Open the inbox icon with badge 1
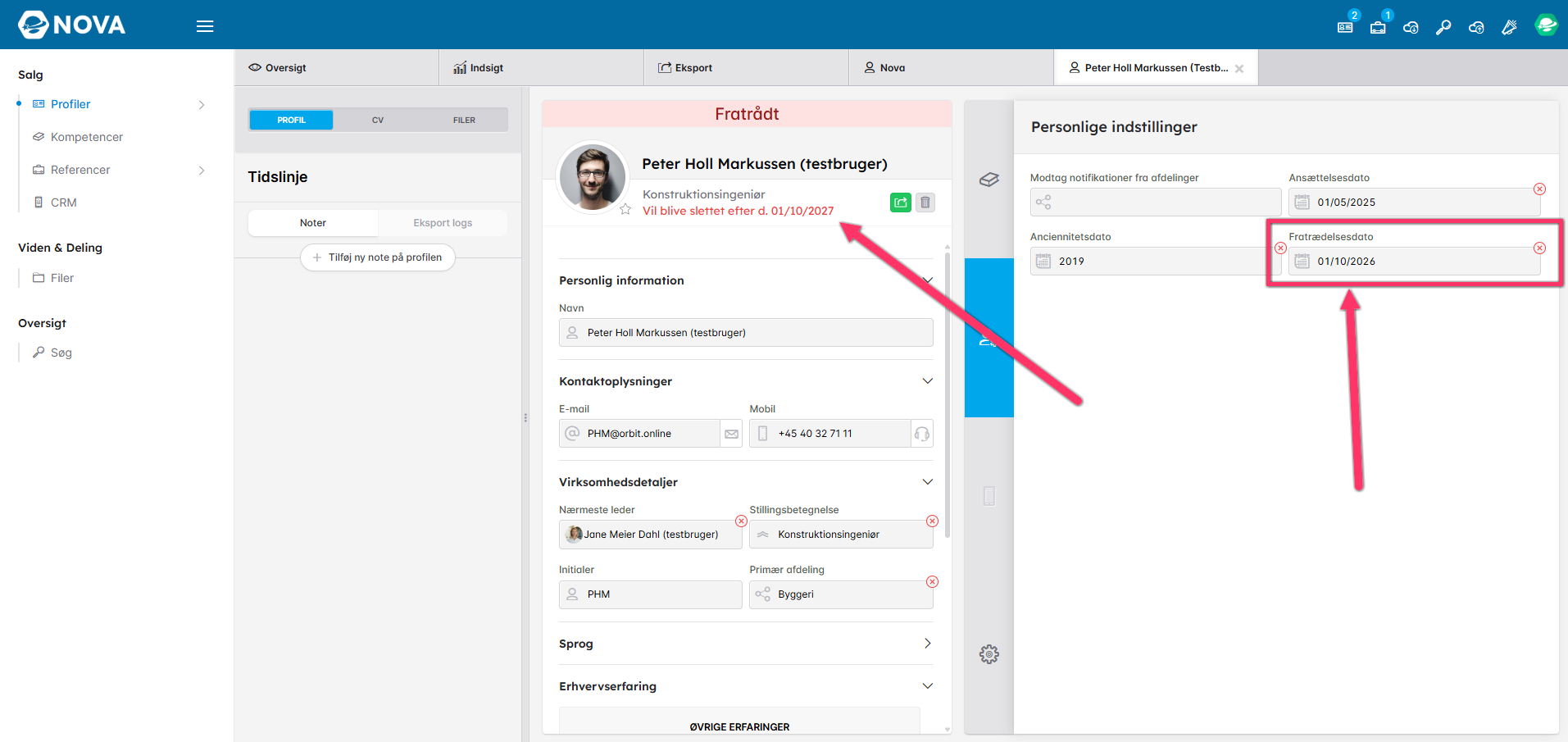The width and height of the screenshot is (1568, 742). [1378, 26]
